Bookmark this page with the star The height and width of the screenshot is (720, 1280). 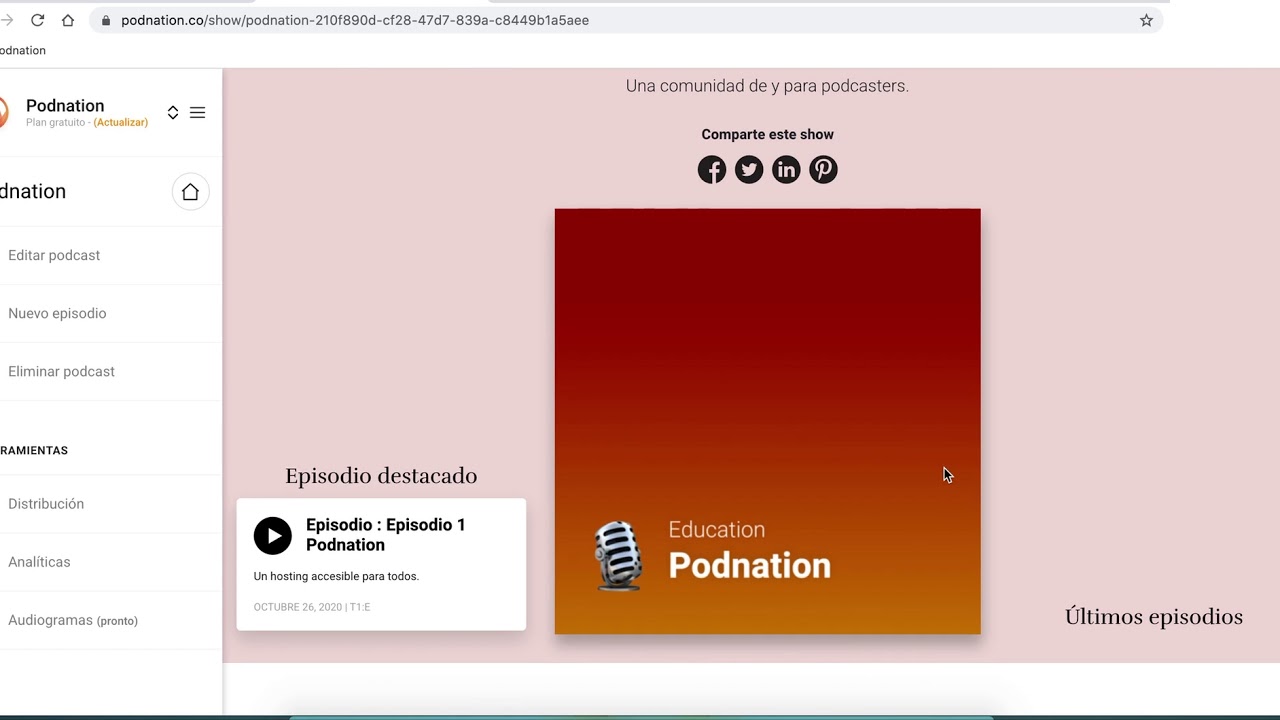1146,20
